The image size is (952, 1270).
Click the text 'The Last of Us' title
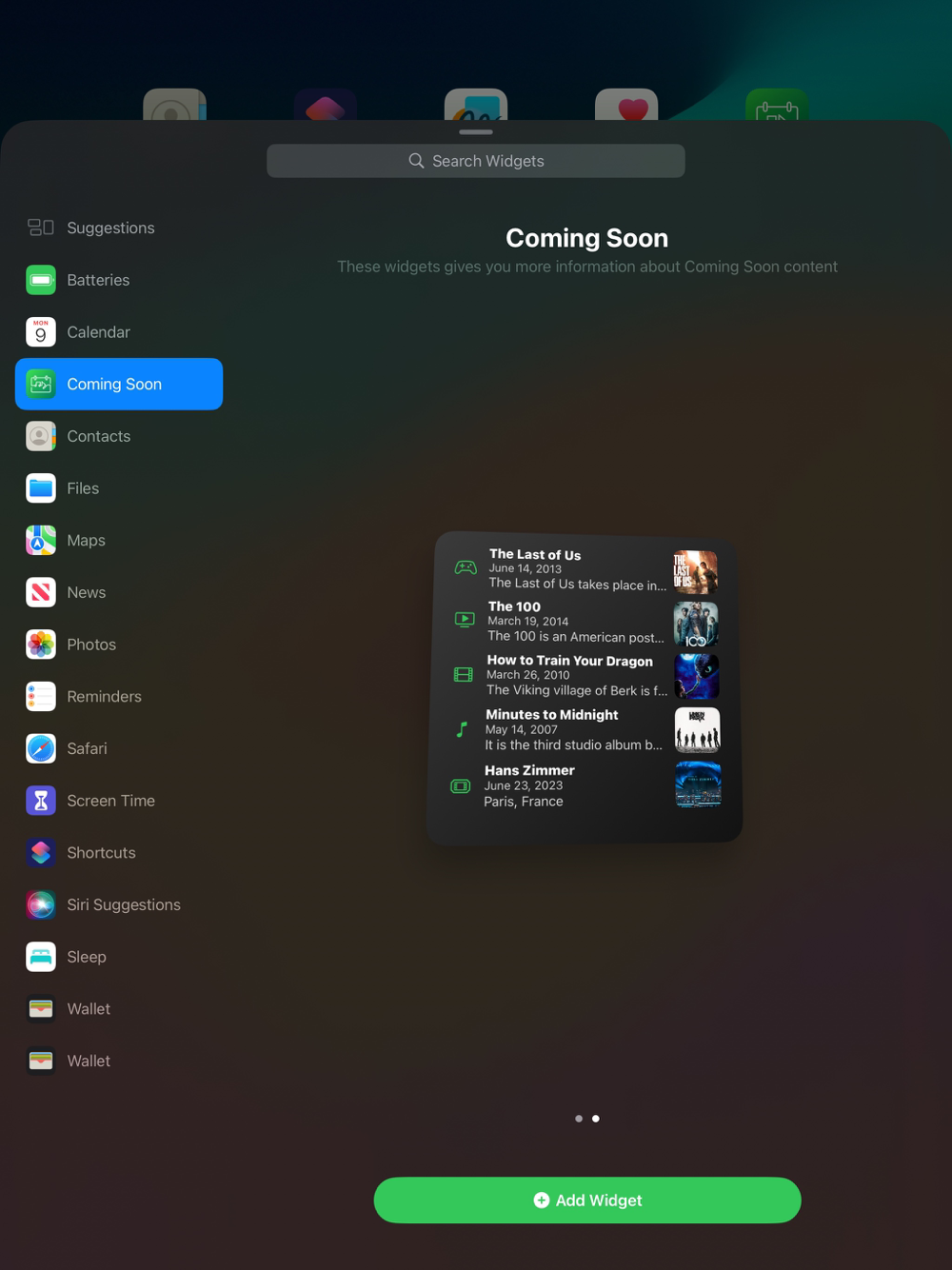pos(535,555)
